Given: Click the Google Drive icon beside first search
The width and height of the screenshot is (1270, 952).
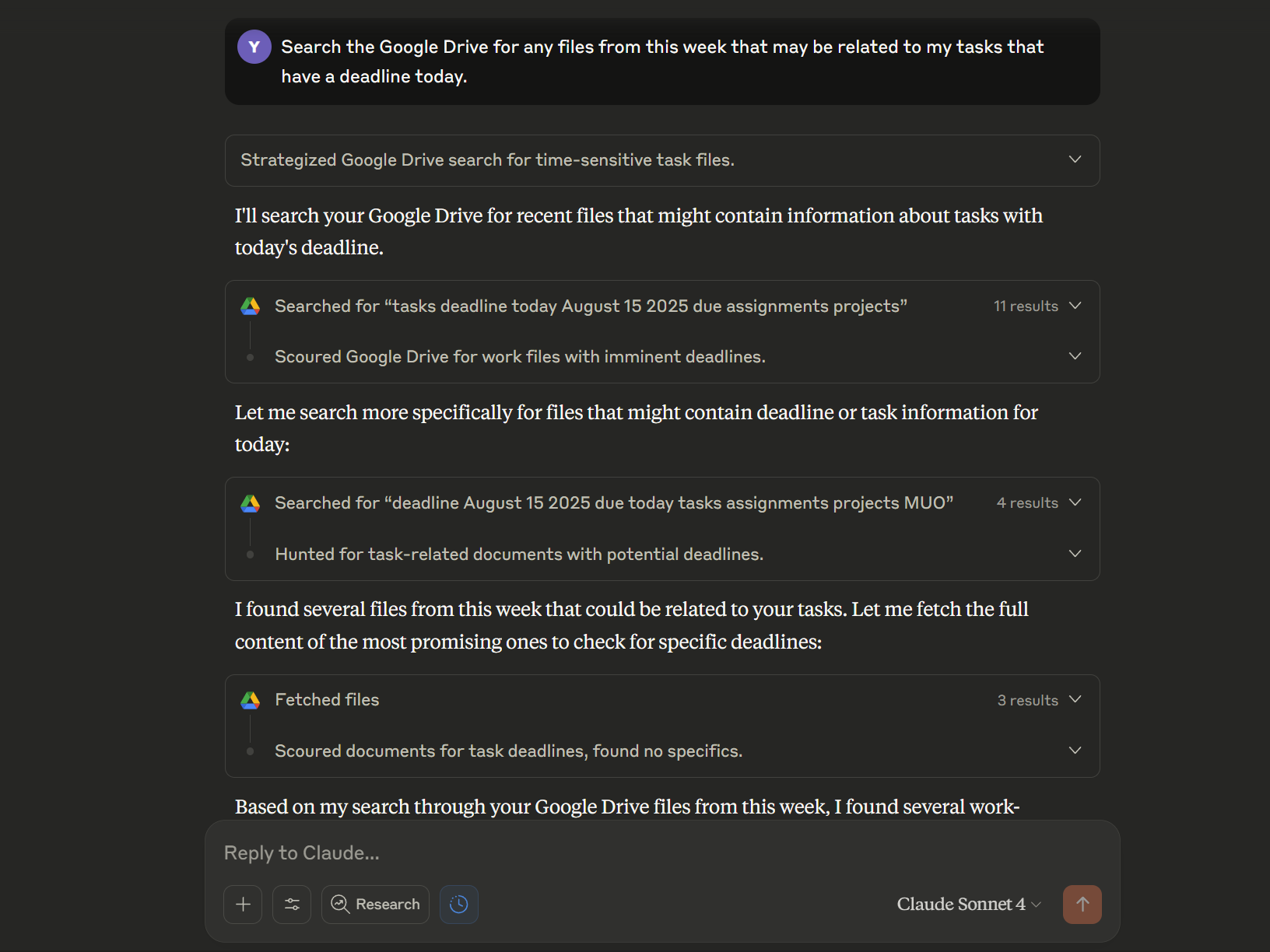Looking at the screenshot, I should coord(250,306).
